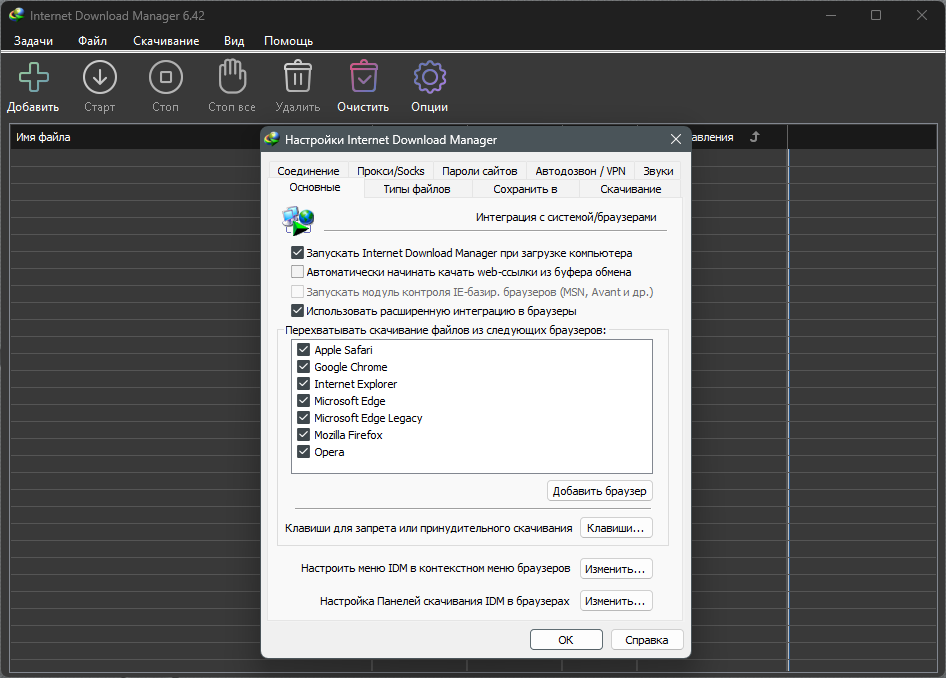Click the settings dialog title icon

tap(272, 139)
